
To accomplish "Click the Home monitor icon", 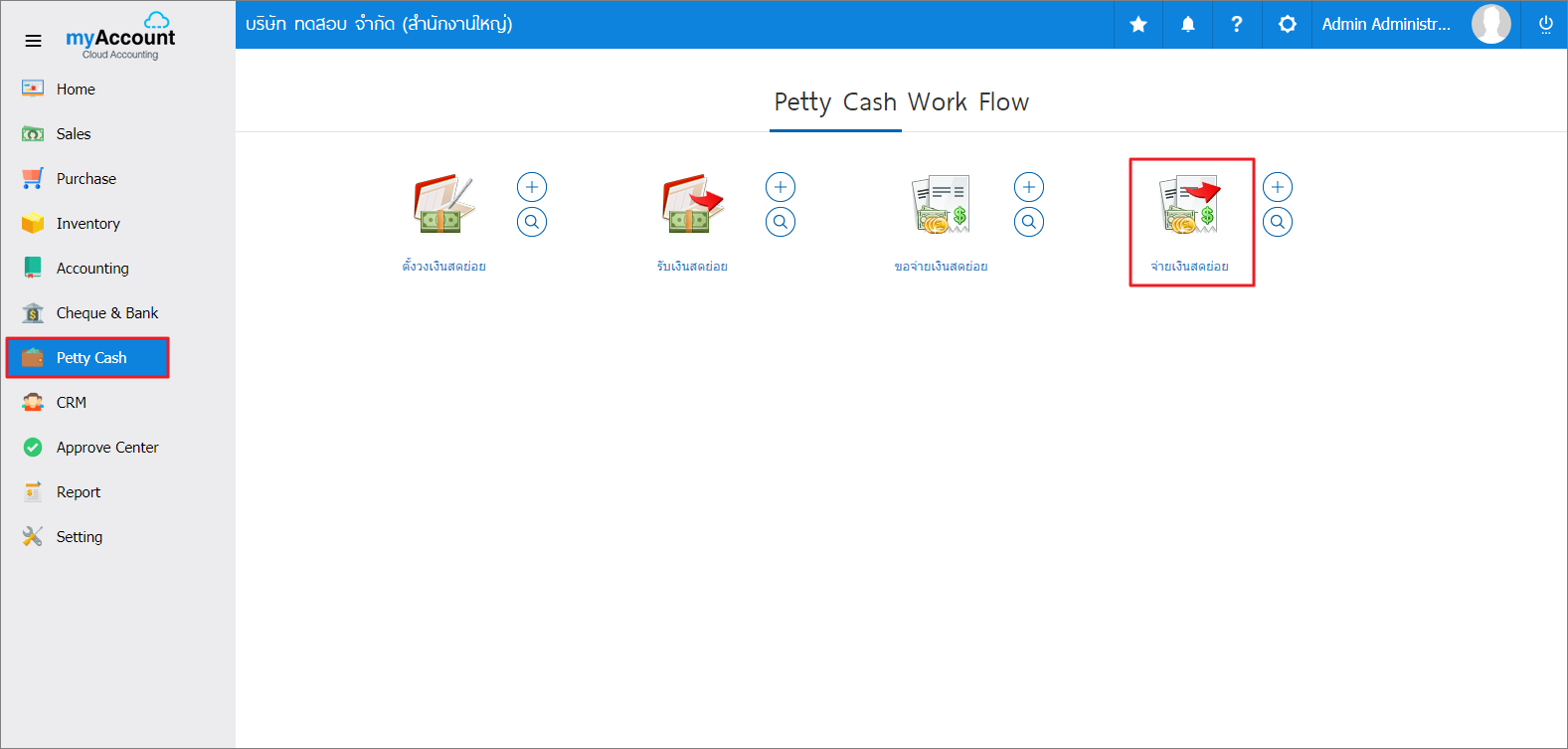I will (x=33, y=89).
